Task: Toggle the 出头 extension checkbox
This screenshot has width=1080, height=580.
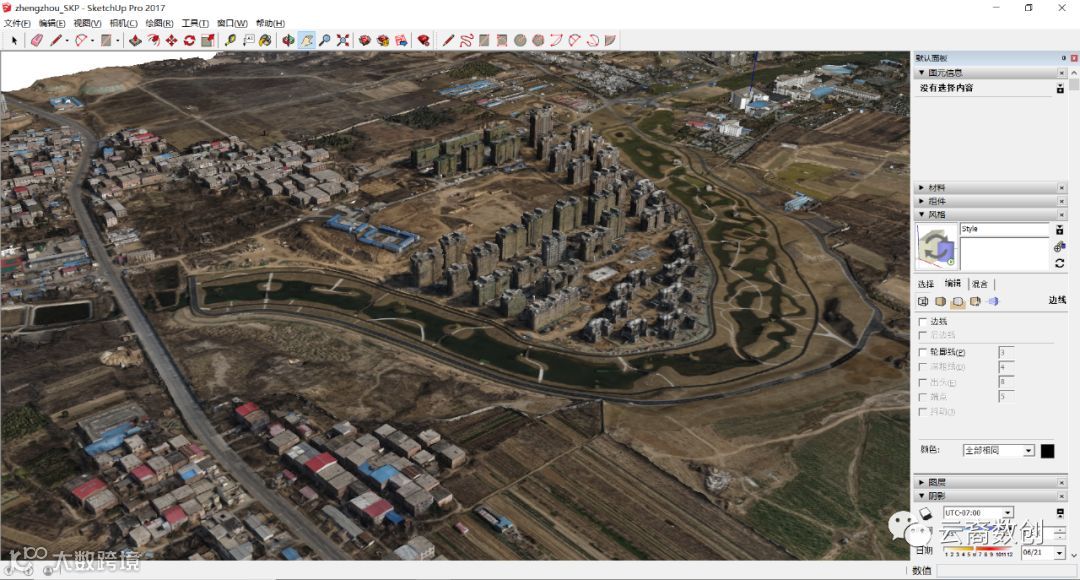Action: [x=923, y=382]
